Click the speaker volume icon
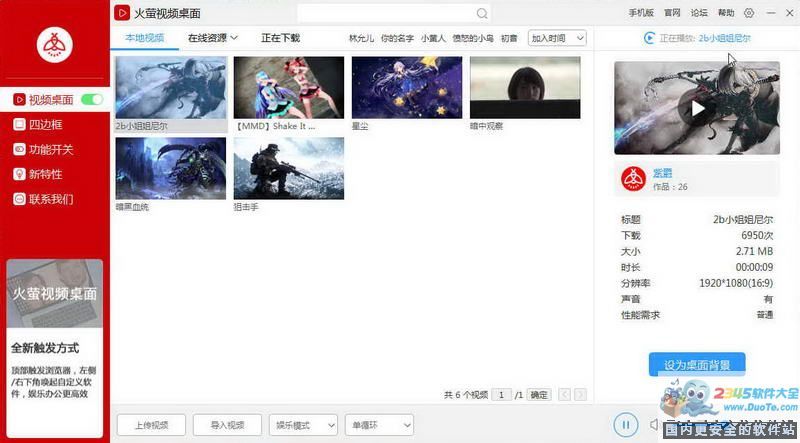 [x=654, y=425]
